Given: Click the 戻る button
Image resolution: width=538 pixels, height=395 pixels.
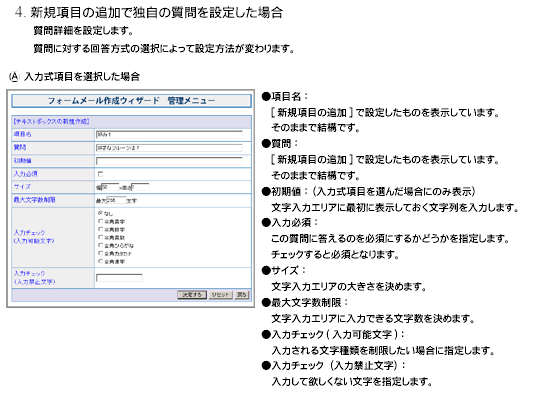Looking at the screenshot, I should click(242, 295).
